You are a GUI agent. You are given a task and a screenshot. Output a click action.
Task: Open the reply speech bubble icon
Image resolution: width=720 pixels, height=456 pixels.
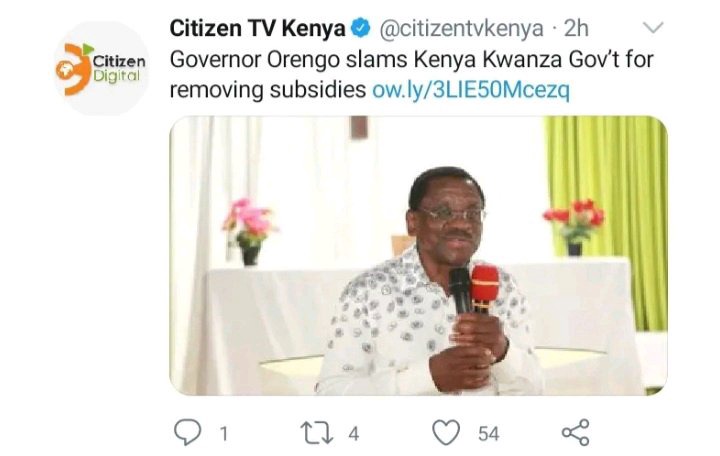coord(187,432)
